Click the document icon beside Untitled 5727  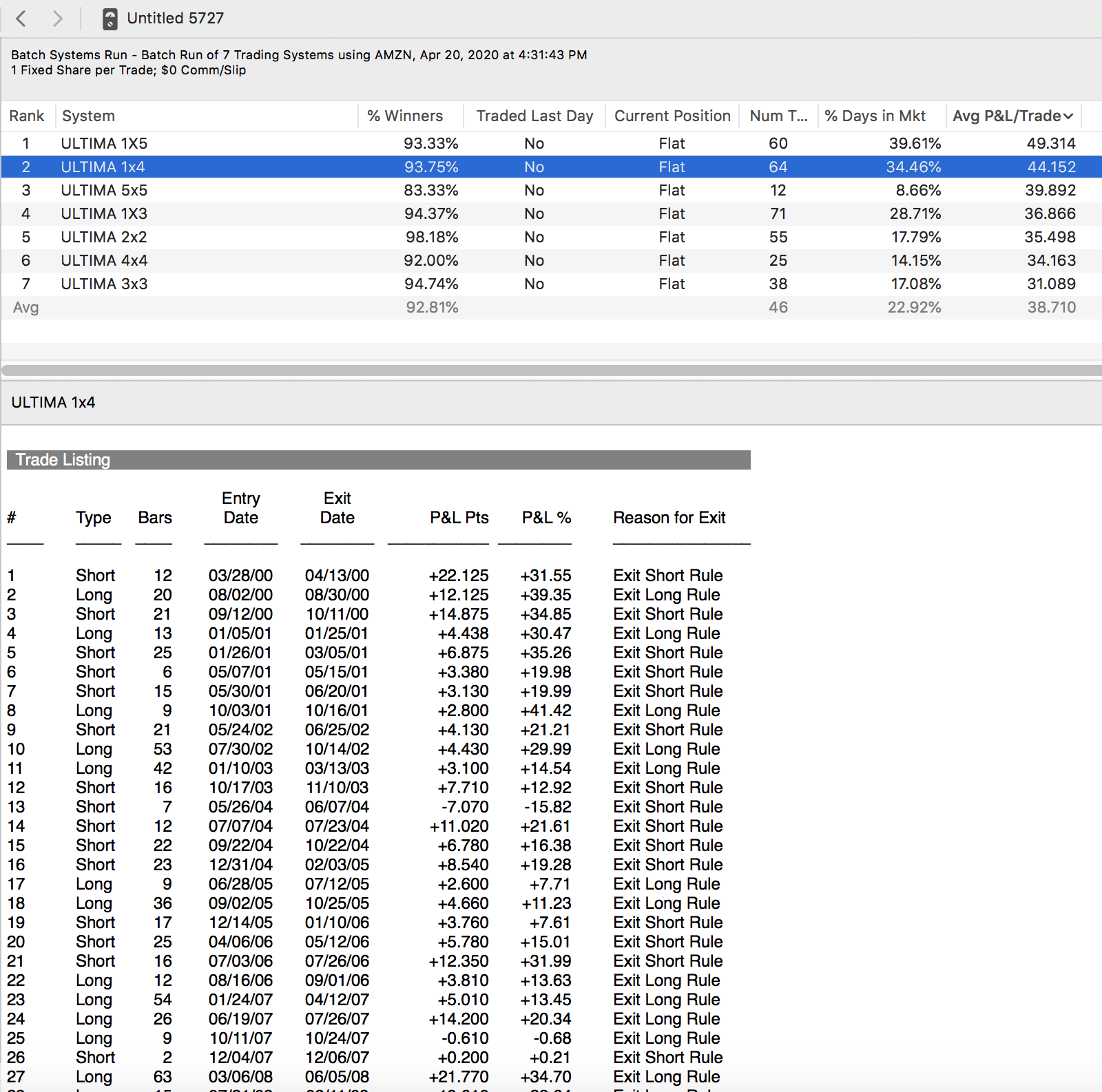click(x=110, y=19)
